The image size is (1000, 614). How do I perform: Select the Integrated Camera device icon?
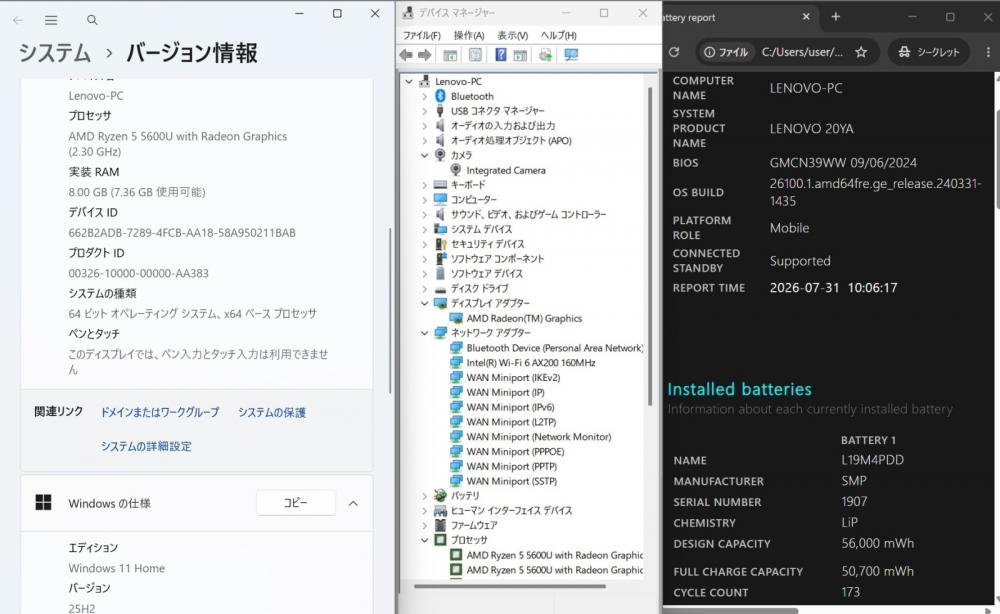click(x=455, y=170)
